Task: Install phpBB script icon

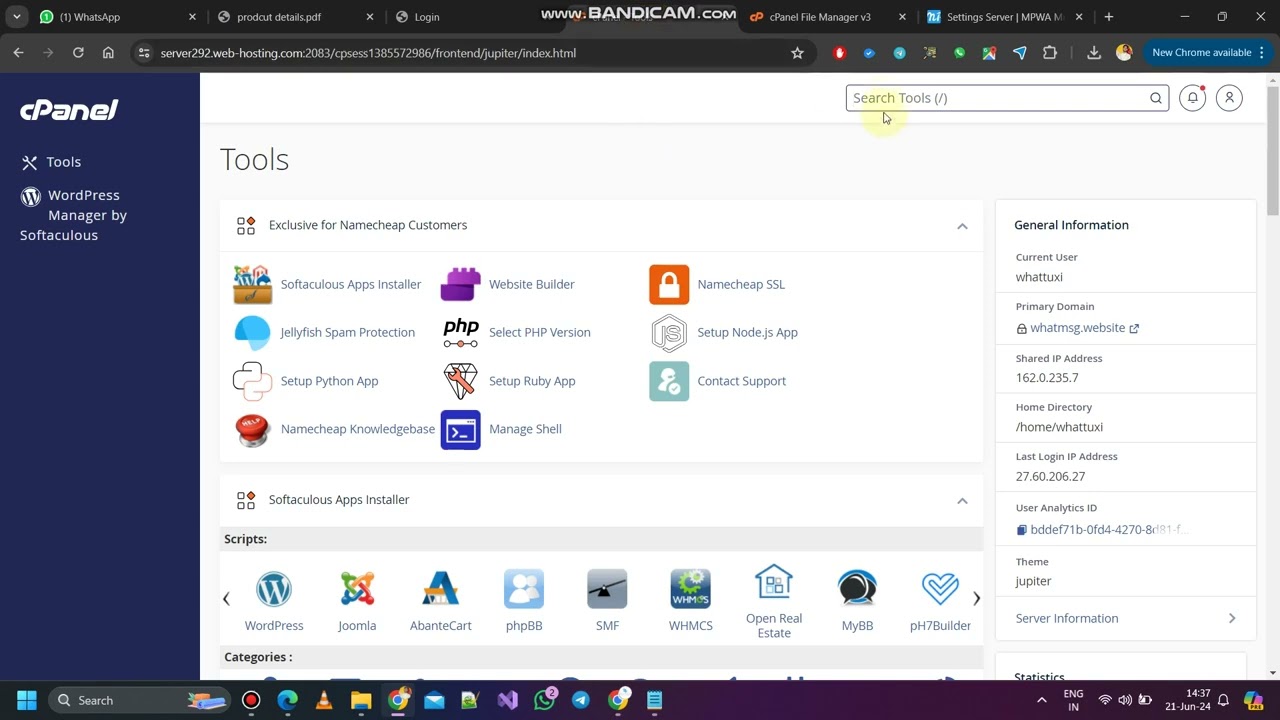Action: click(524, 589)
